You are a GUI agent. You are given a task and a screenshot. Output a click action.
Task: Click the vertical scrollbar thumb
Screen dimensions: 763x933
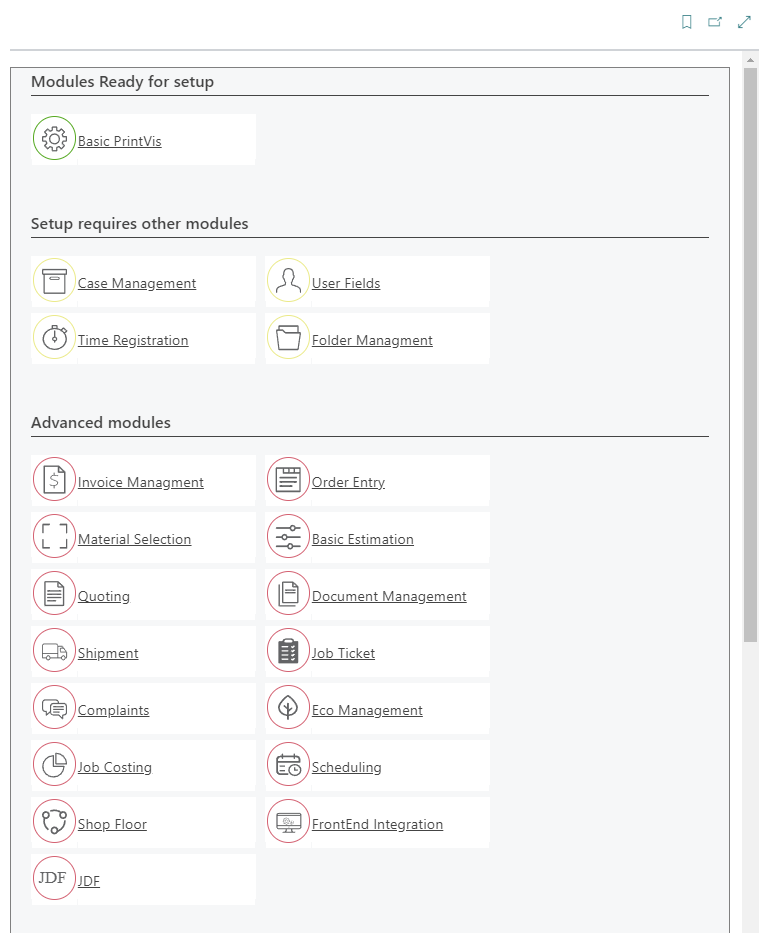point(750,355)
